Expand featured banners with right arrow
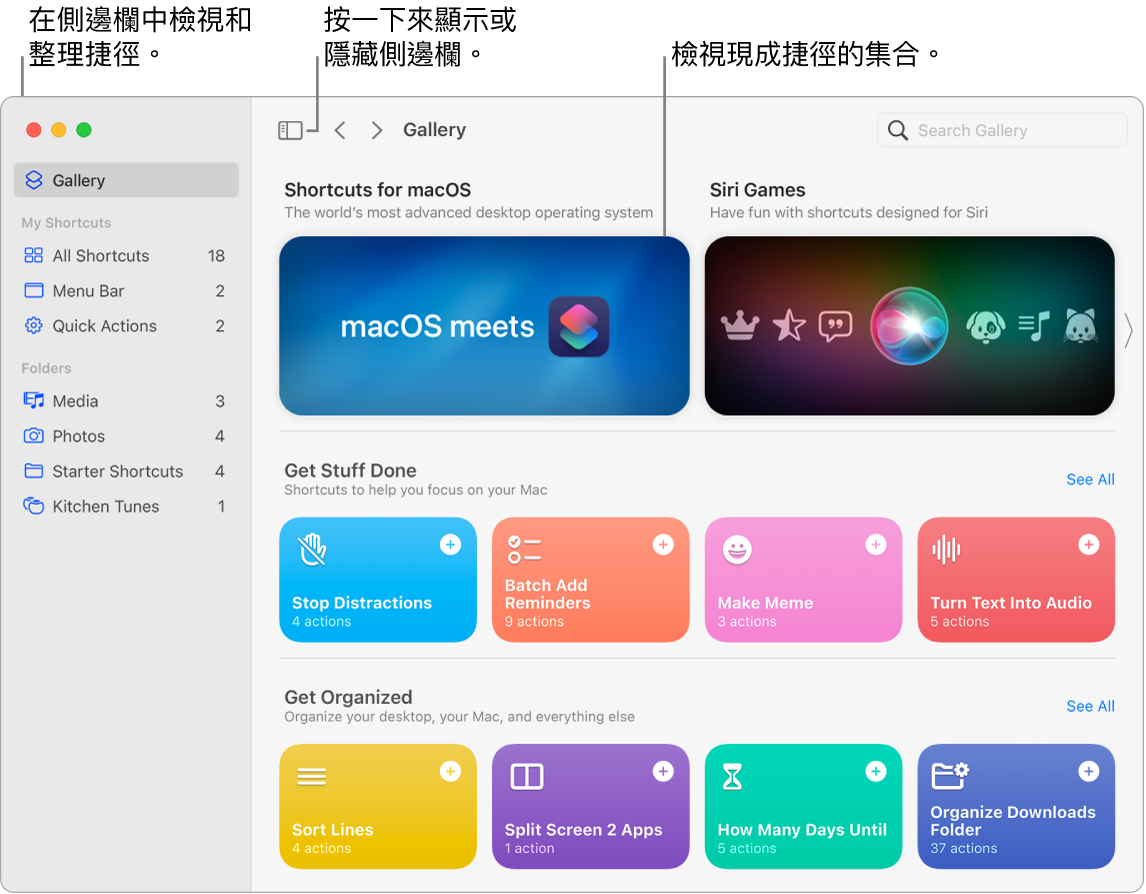Image resolution: width=1146 pixels, height=894 pixels. (1128, 331)
